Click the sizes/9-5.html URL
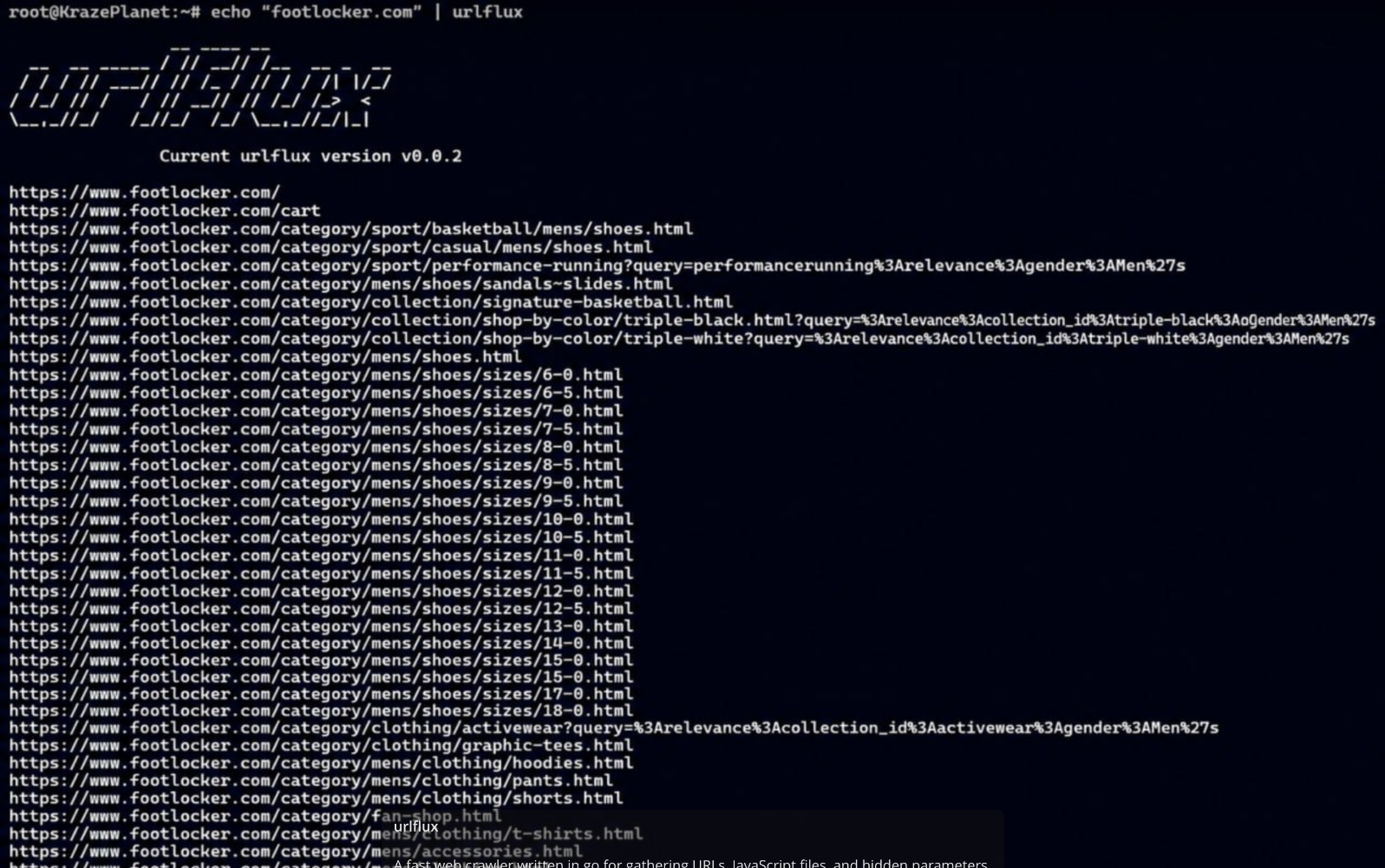The height and width of the screenshot is (868, 1385). pos(316,501)
